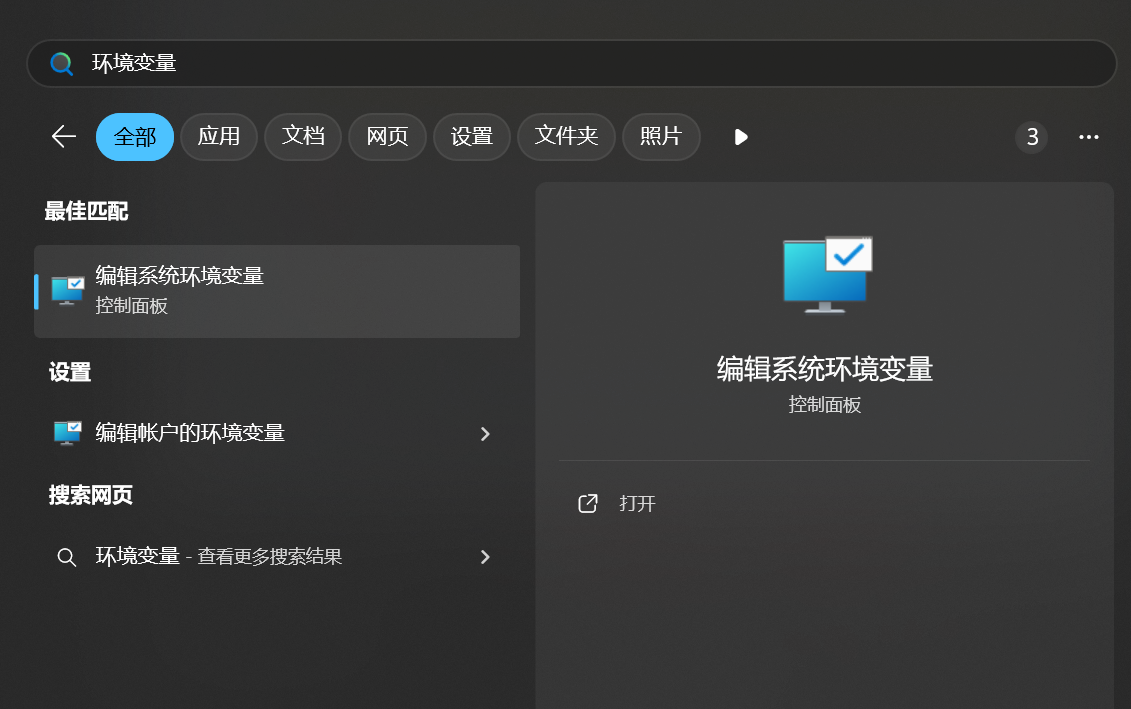Click the open-external icon next to 打开
1131x709 pixels.
588,503
